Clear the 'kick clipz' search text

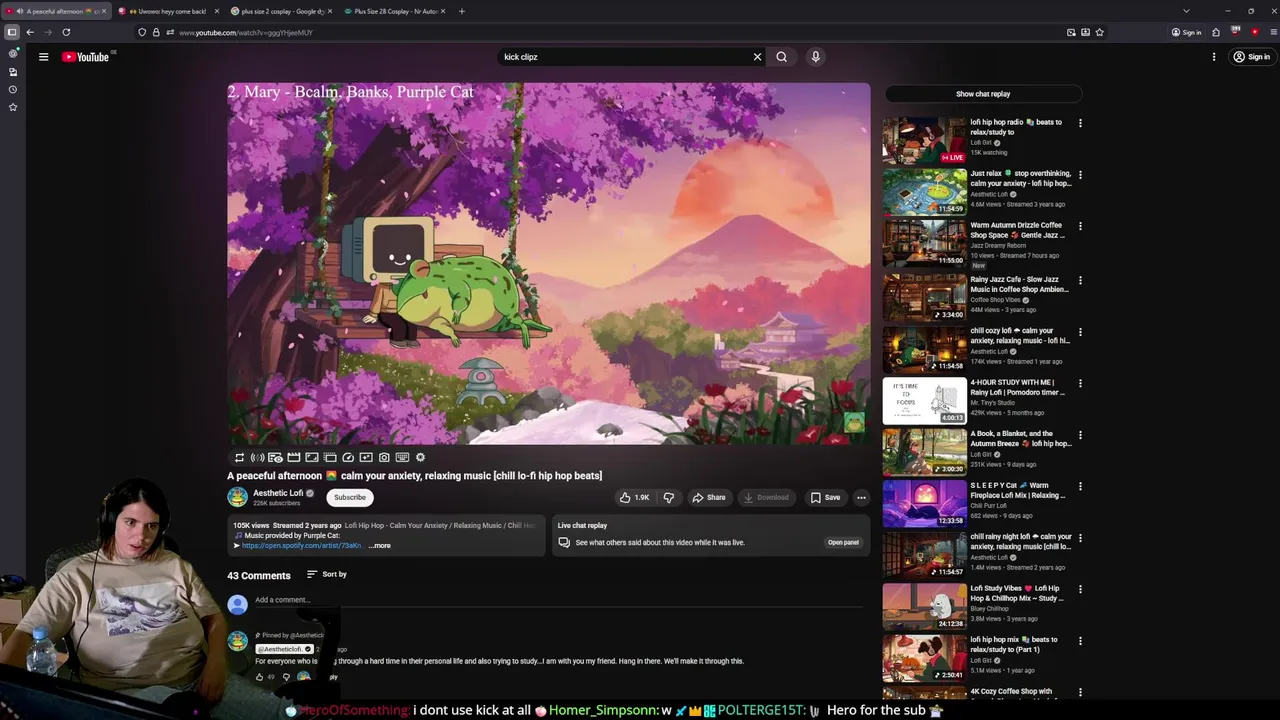757,57
